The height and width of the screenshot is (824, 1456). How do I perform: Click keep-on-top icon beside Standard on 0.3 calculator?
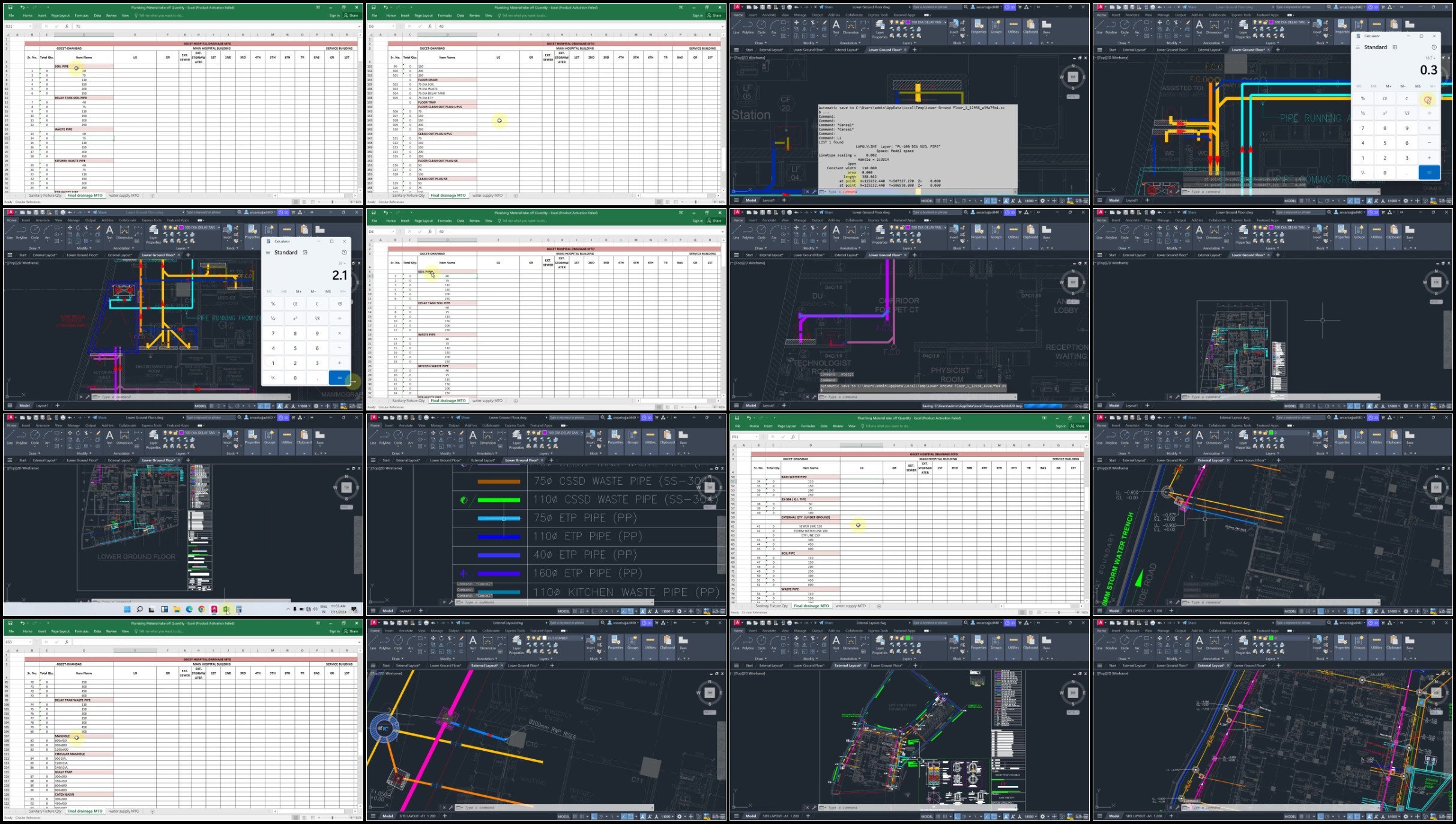click(1395, 47)
